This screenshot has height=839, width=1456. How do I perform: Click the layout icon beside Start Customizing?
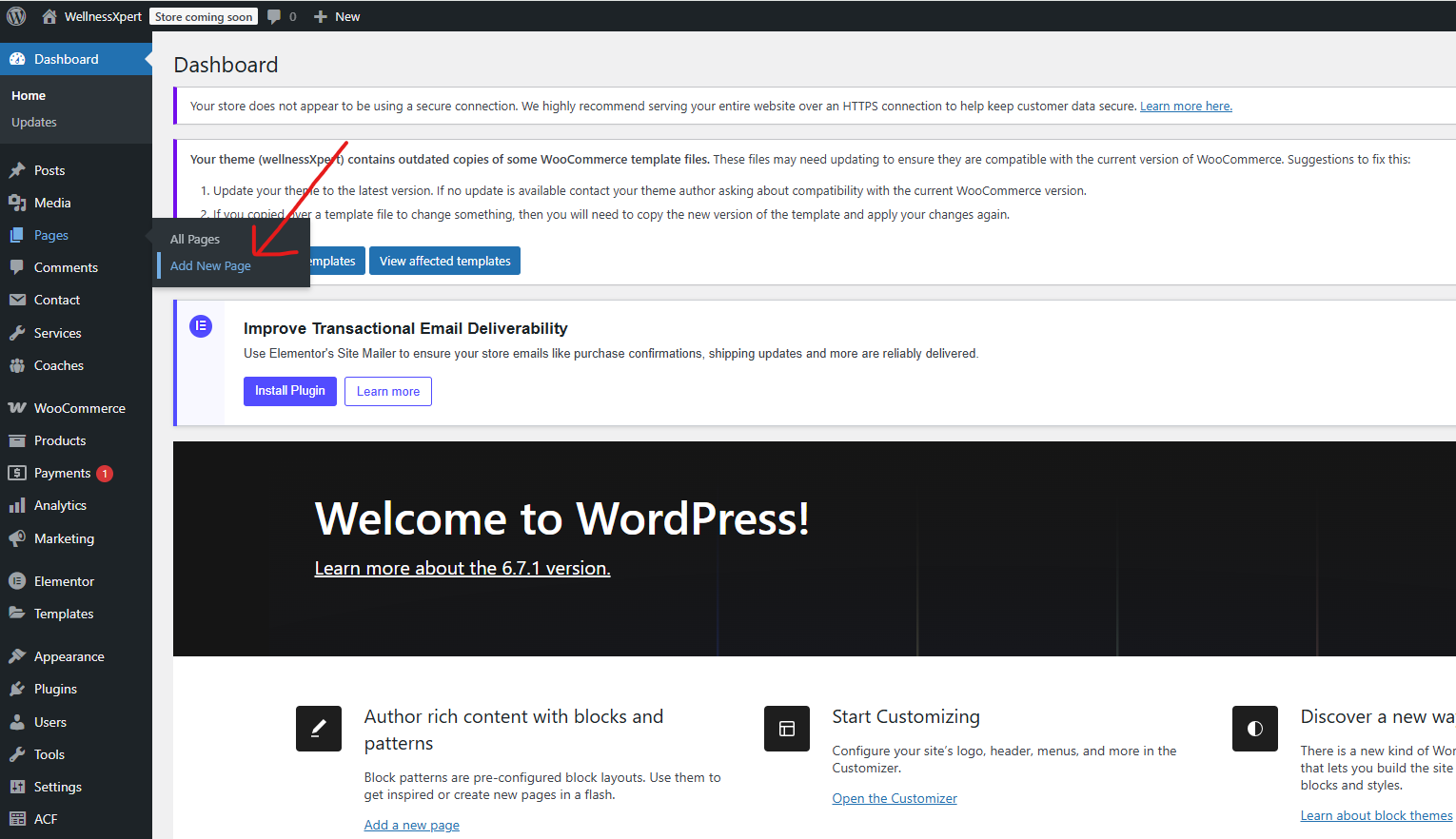(787, 729)
